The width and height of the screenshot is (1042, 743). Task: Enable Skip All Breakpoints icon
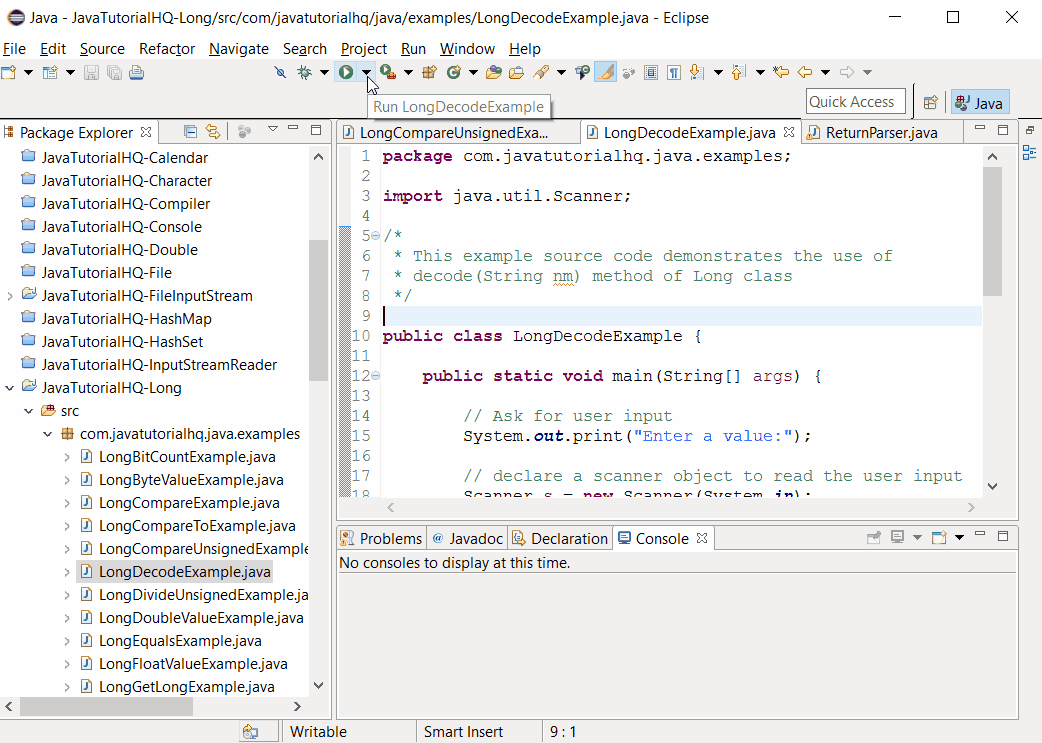point(279,72)
